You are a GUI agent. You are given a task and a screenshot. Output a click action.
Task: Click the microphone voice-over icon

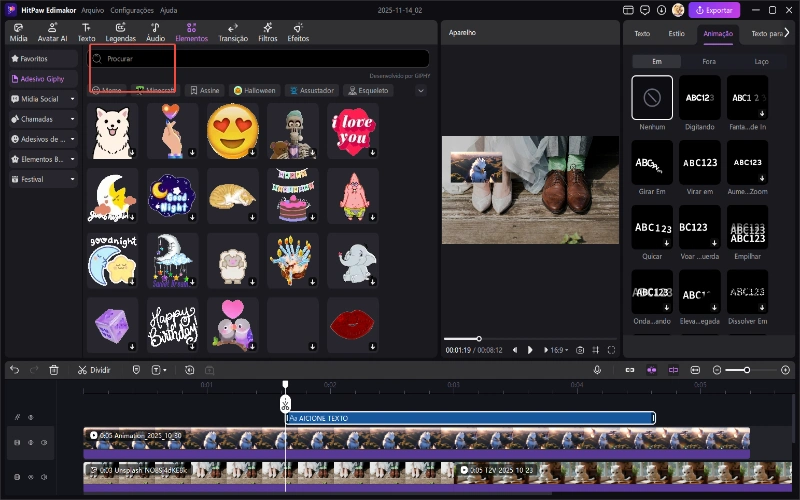pos(597,370)
